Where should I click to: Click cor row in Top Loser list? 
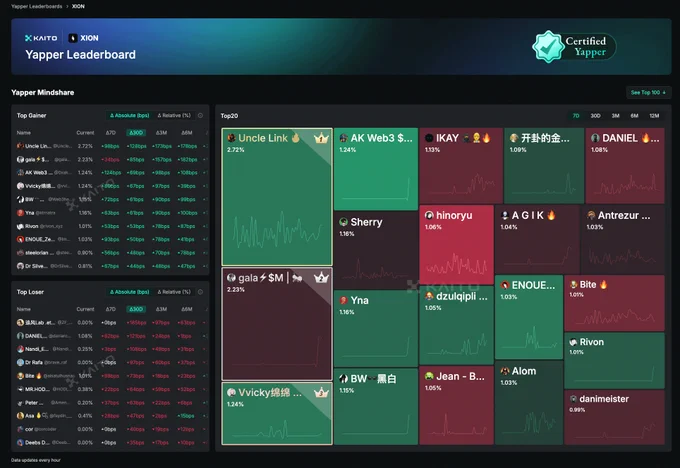111,429
